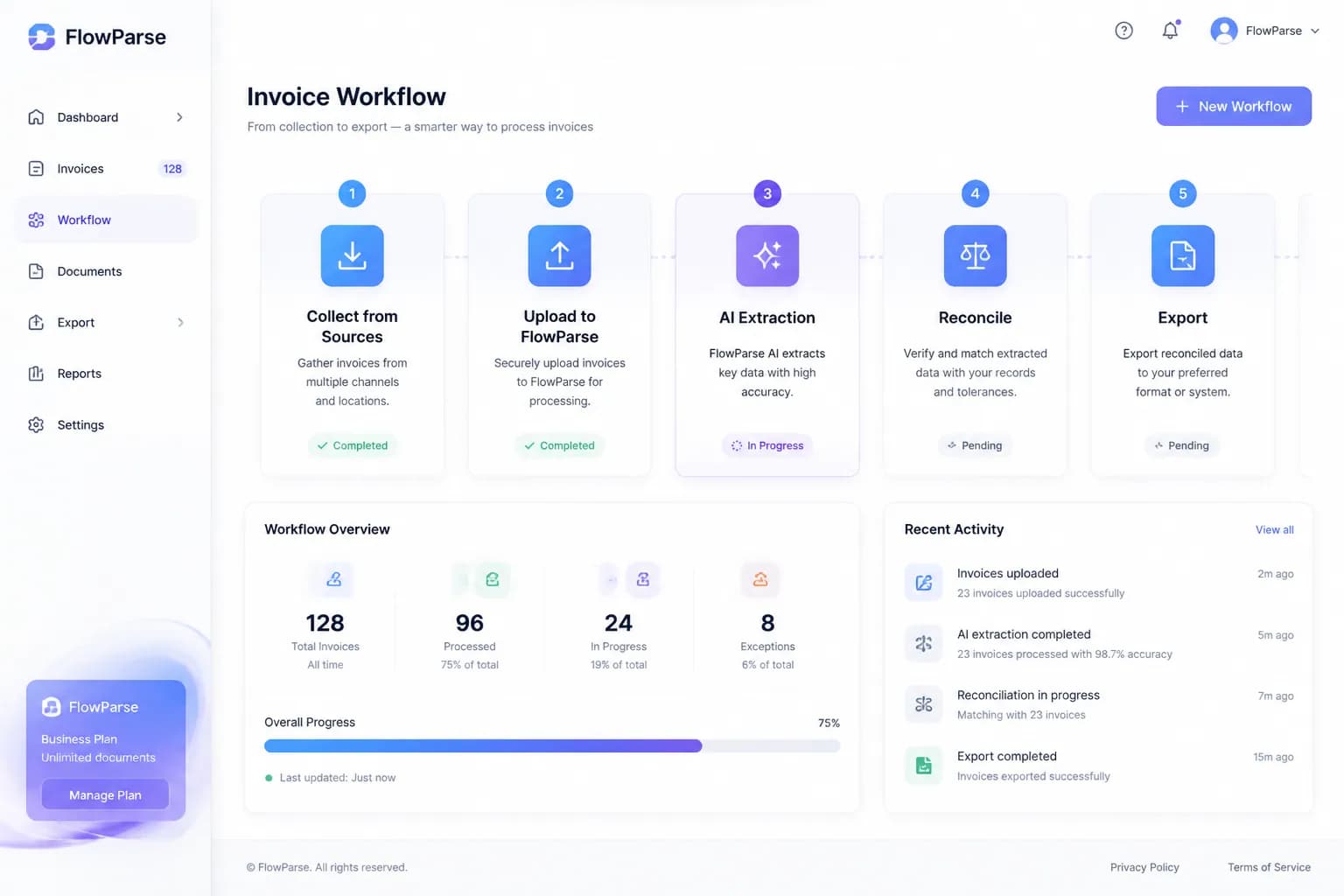Click the Reports chart icon
The image size is (1344, 896).
36,374
